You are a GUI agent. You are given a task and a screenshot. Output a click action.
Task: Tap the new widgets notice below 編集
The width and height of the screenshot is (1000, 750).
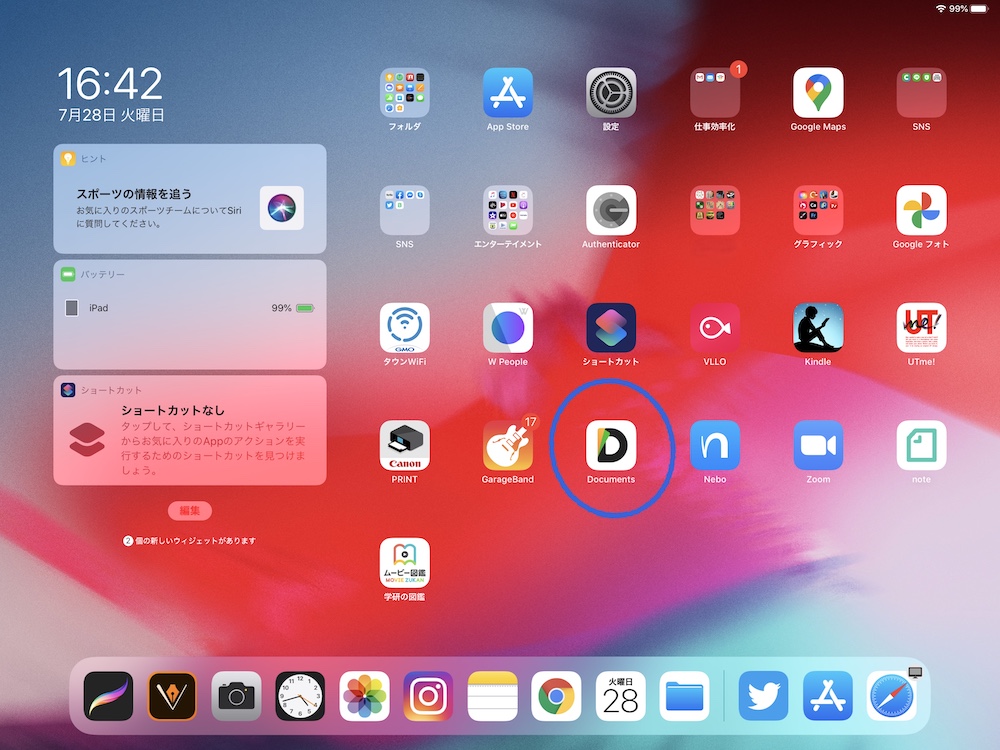click(189, 541)
